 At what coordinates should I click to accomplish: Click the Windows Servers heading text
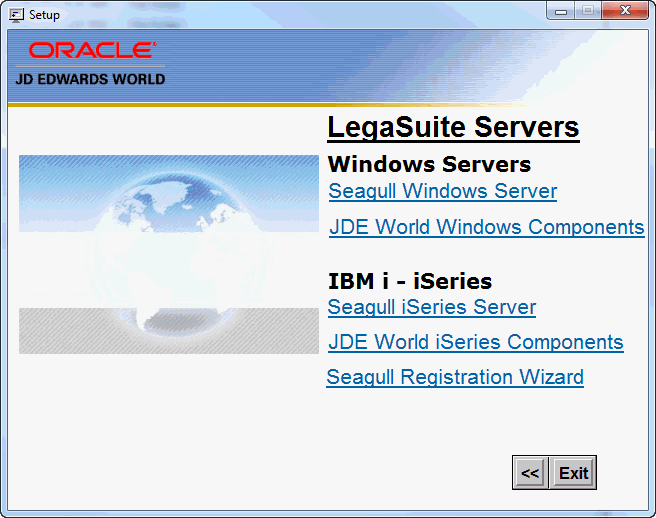(x=429, y=164)
